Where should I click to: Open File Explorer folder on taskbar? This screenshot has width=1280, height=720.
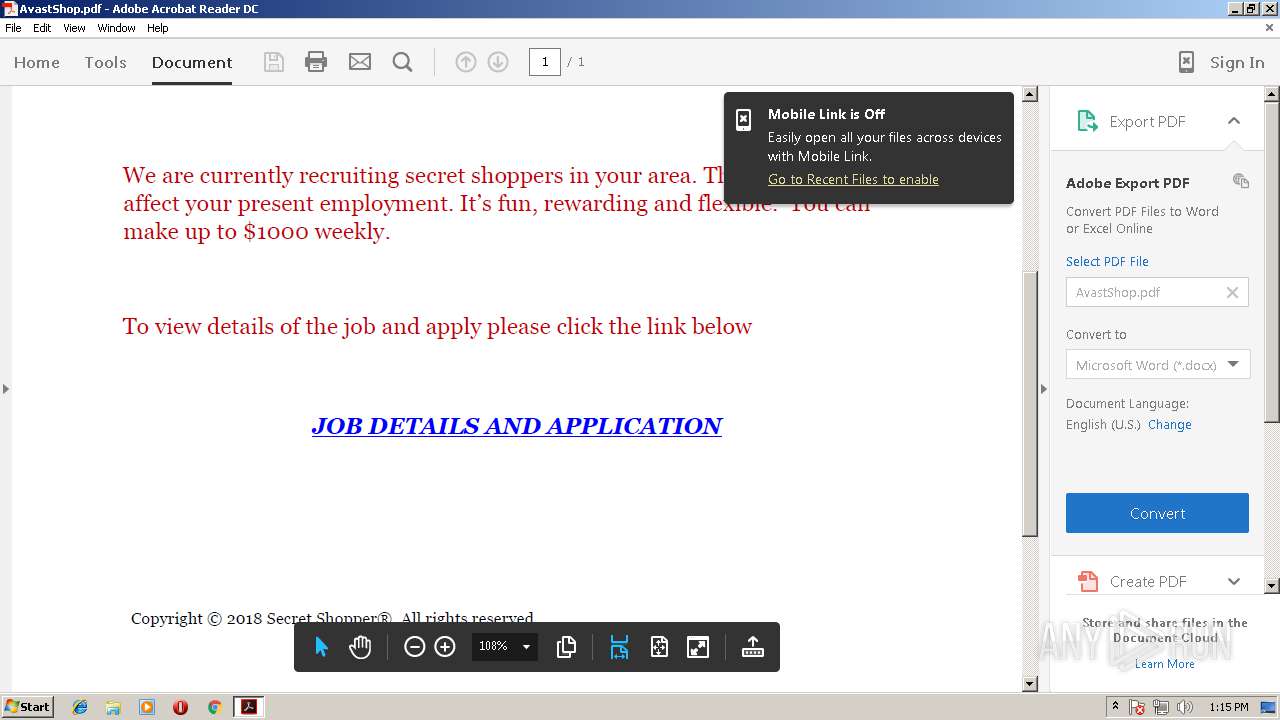[x=113, y=707]
